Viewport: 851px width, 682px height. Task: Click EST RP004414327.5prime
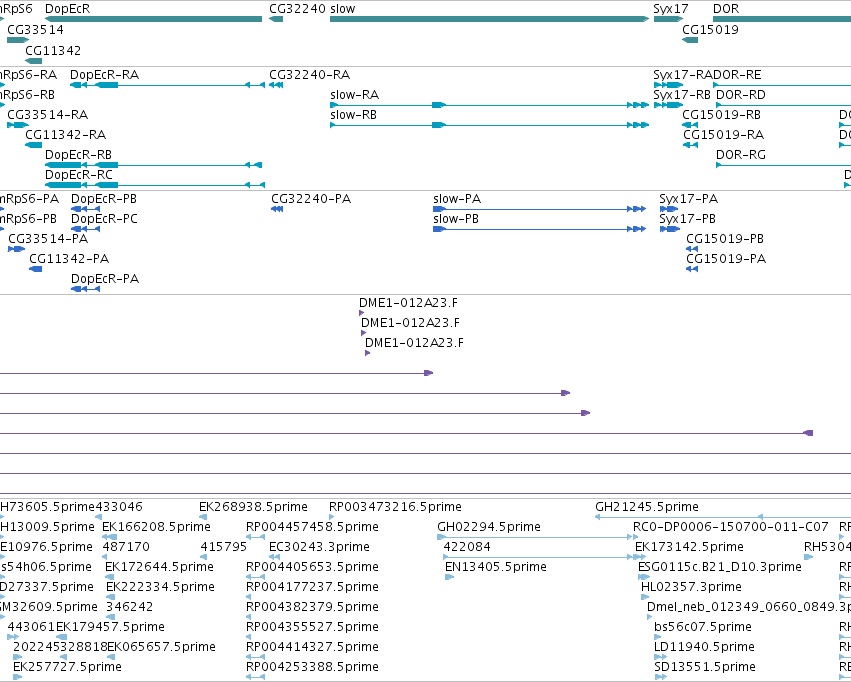coord(255,657)
